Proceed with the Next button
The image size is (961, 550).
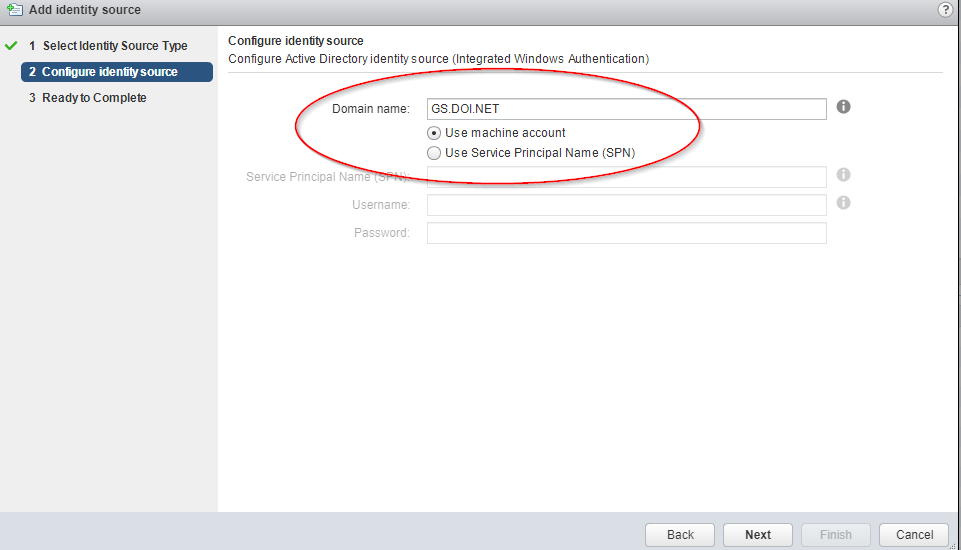point(758,535)
